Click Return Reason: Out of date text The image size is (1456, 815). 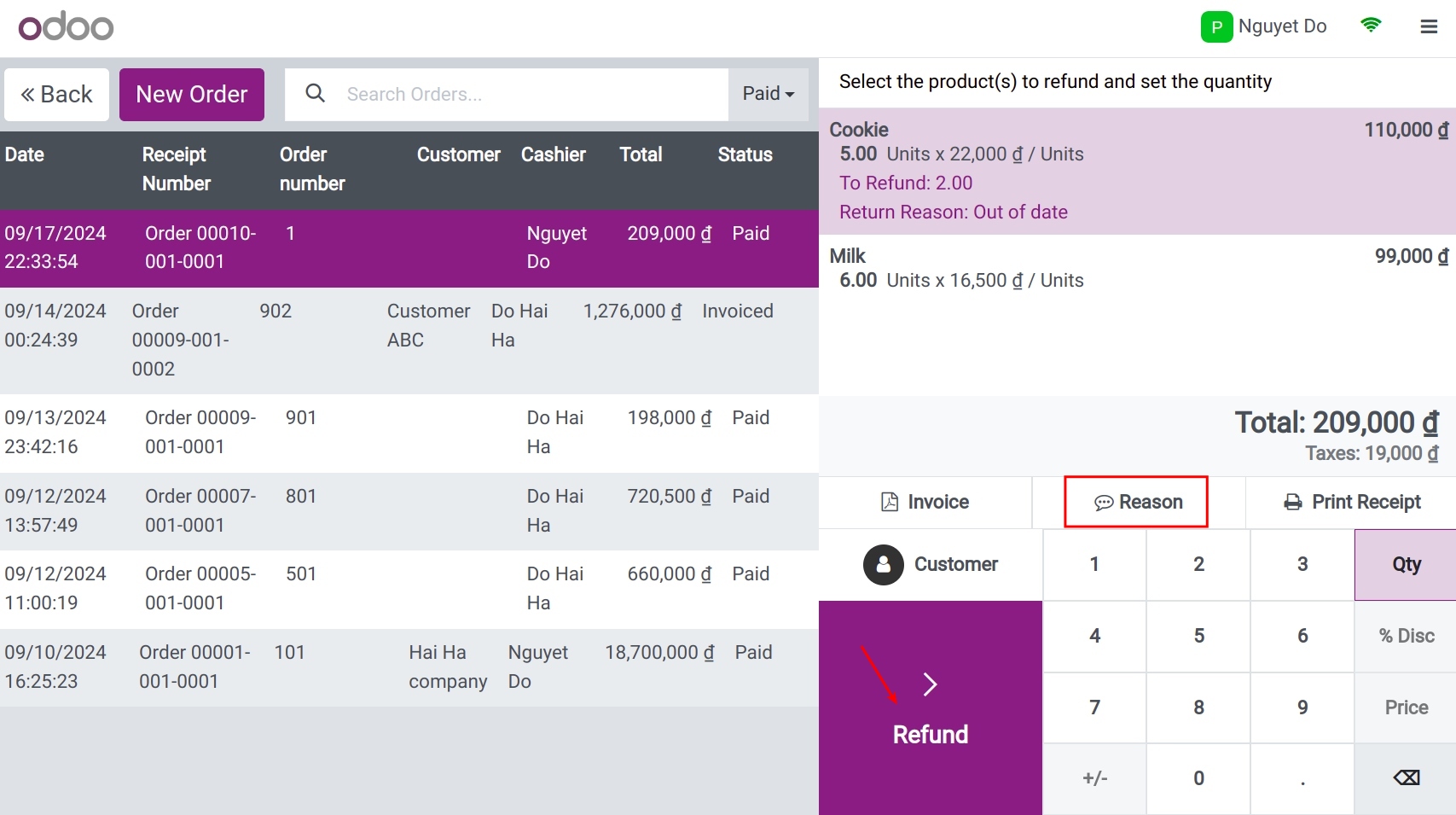[x=954, y=212]
